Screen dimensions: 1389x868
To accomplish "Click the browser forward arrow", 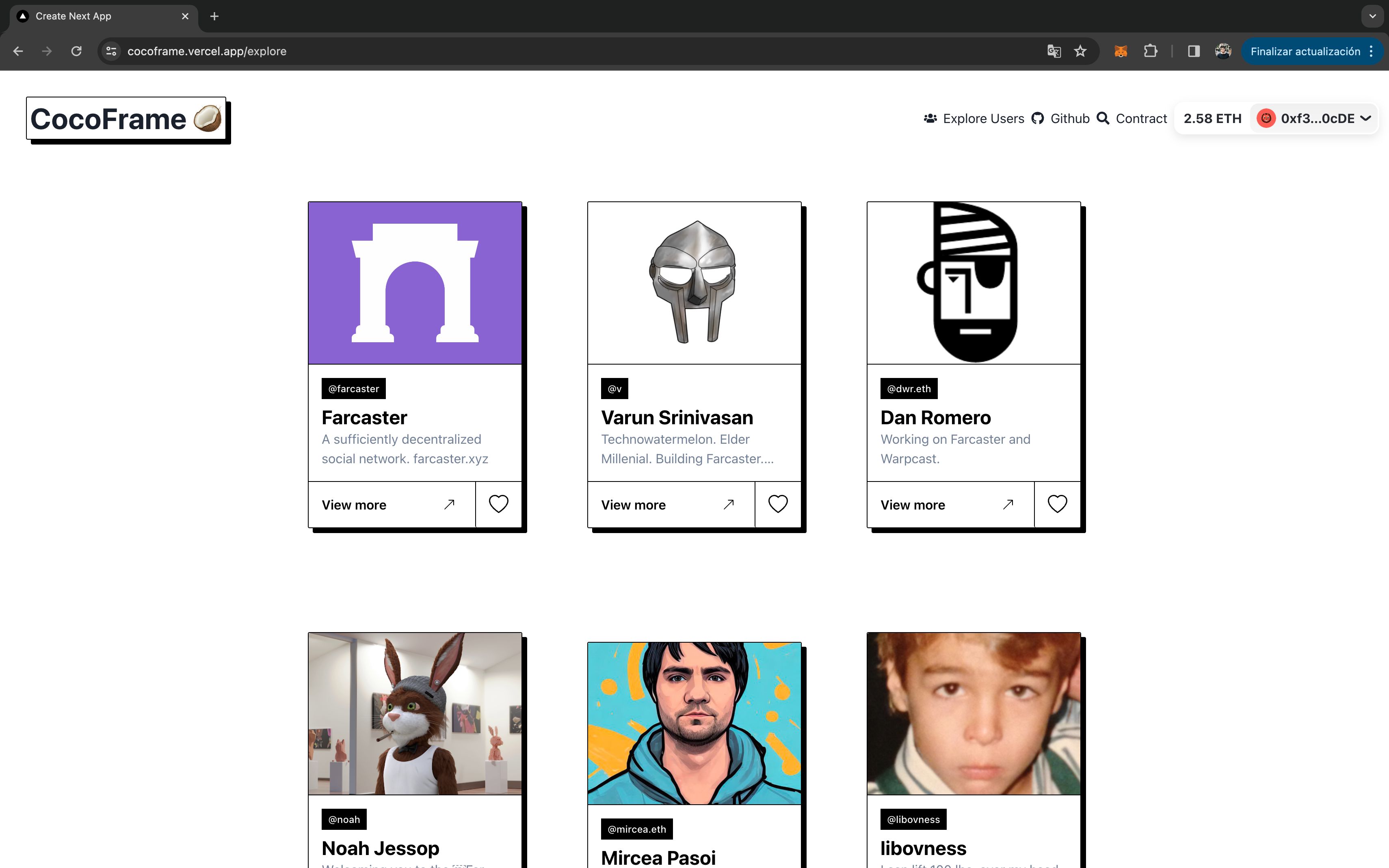I will click(47, 51).
